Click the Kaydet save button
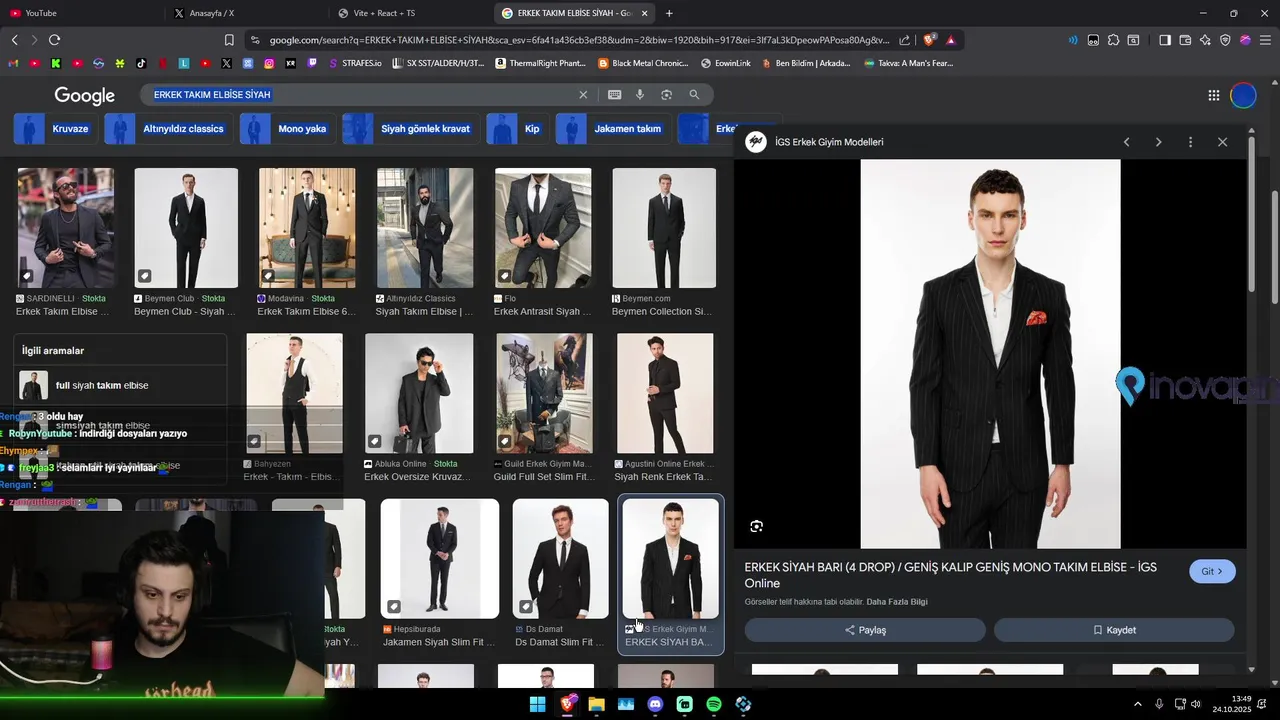Viewport: 1280px width, 720px height. tap(1114, 630)
